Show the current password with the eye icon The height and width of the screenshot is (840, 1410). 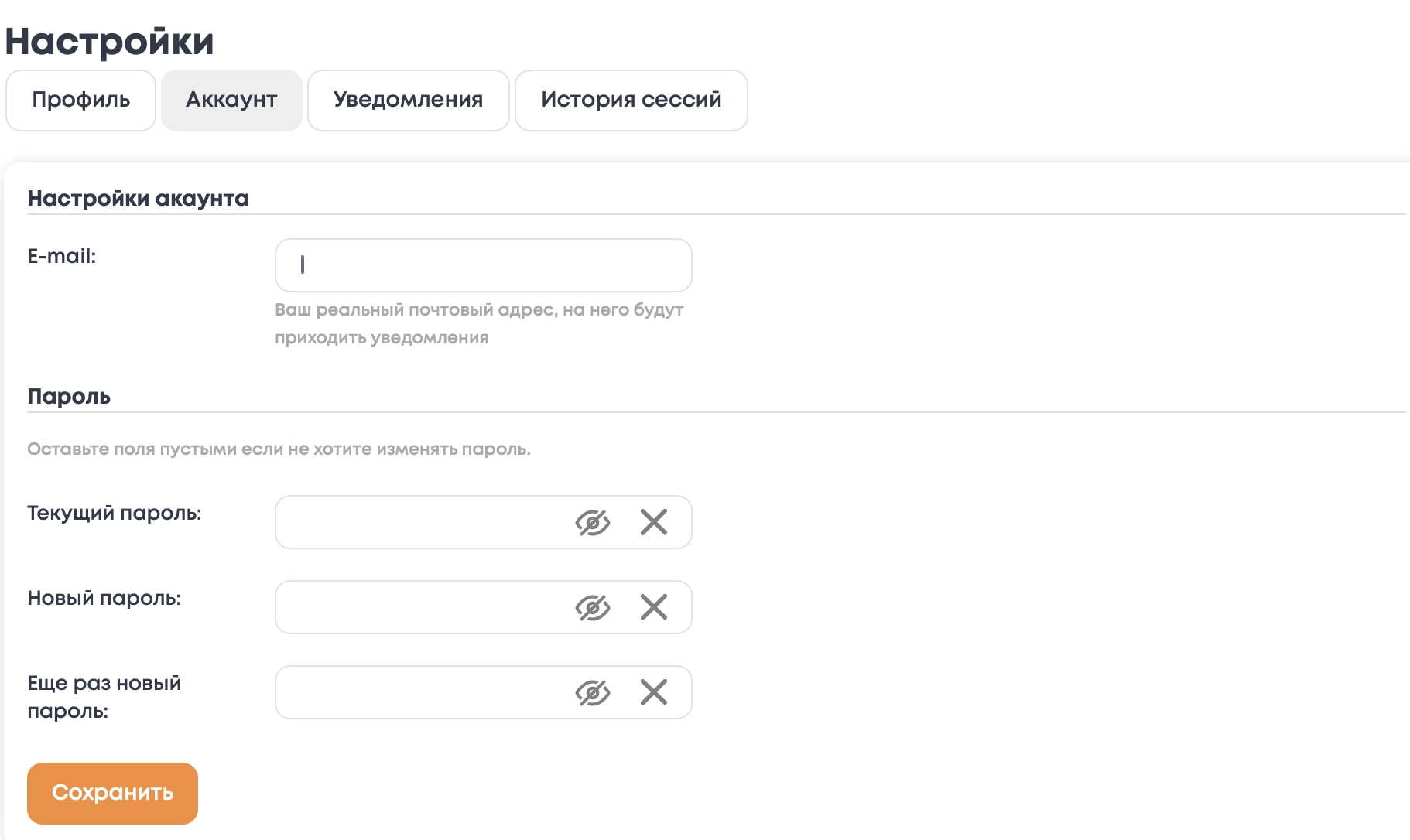click(x=592, y=523)
